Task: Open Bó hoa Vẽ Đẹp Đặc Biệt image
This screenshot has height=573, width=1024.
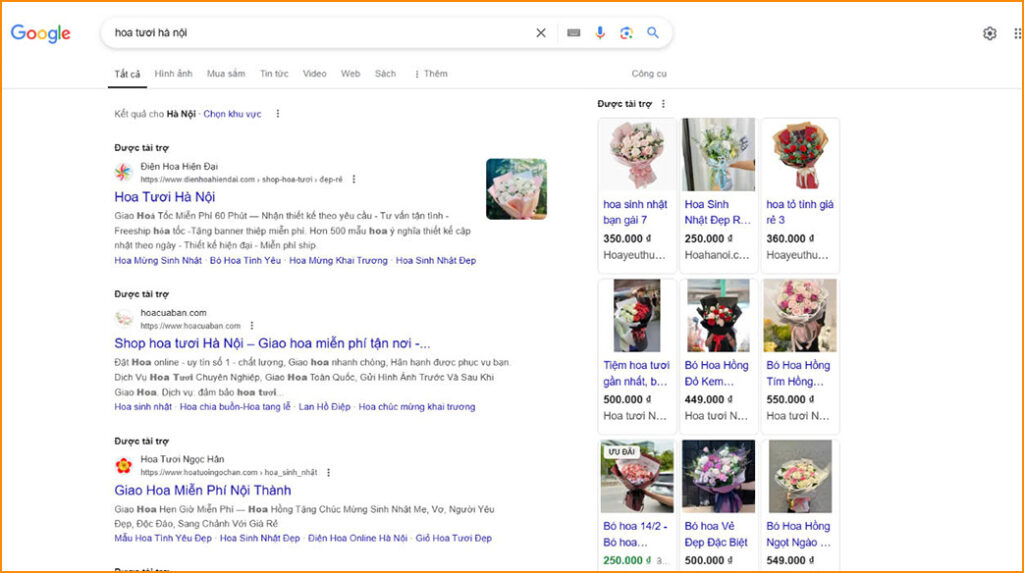Action: [718, 476]
